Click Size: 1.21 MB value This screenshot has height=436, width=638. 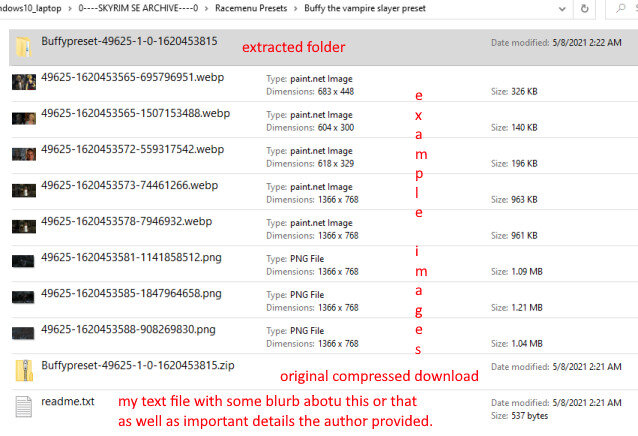[517, 307]
